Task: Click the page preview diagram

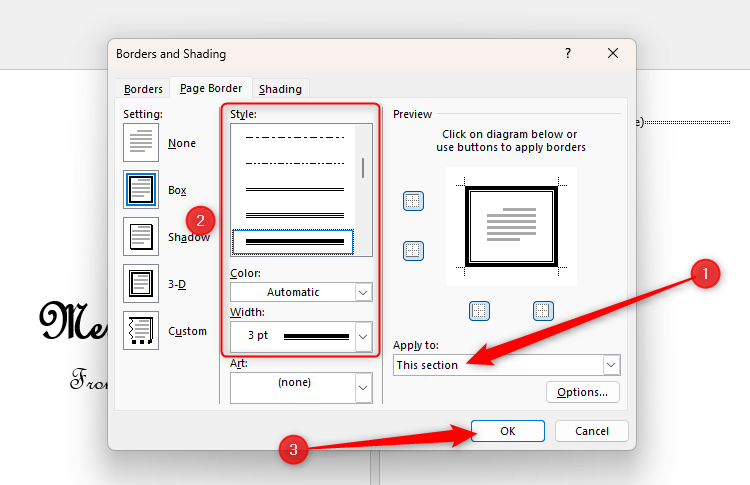Action: click(511, 227)
